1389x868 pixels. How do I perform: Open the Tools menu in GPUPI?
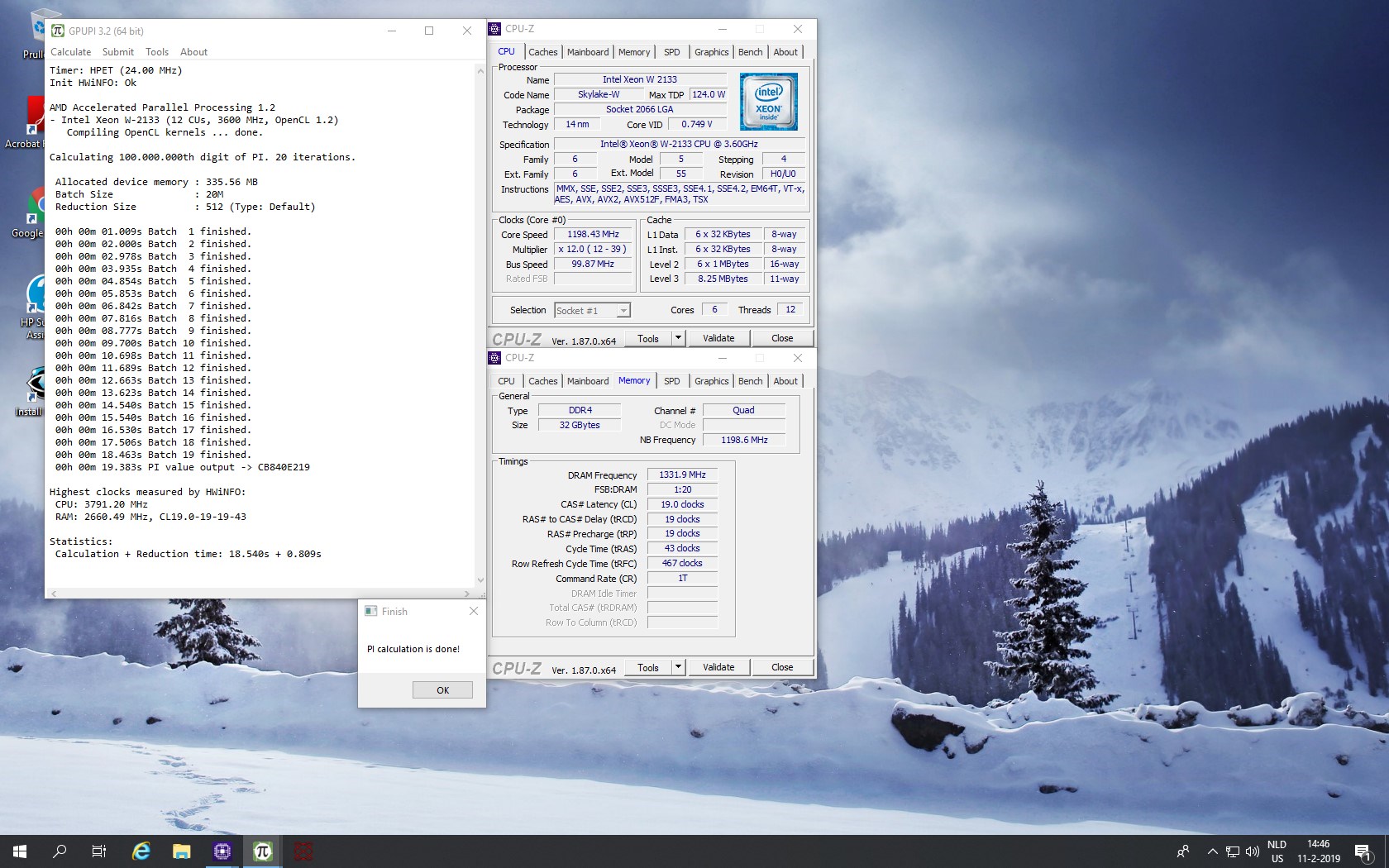[x=157, y=52]
